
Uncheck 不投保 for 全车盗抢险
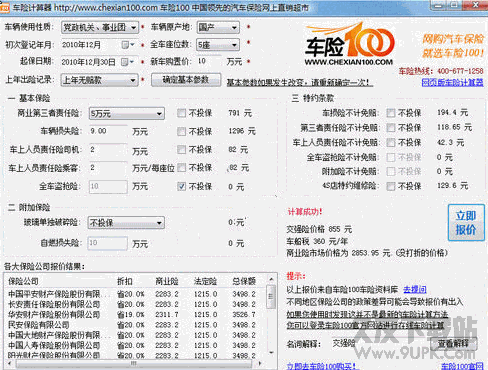click(182, 186)
